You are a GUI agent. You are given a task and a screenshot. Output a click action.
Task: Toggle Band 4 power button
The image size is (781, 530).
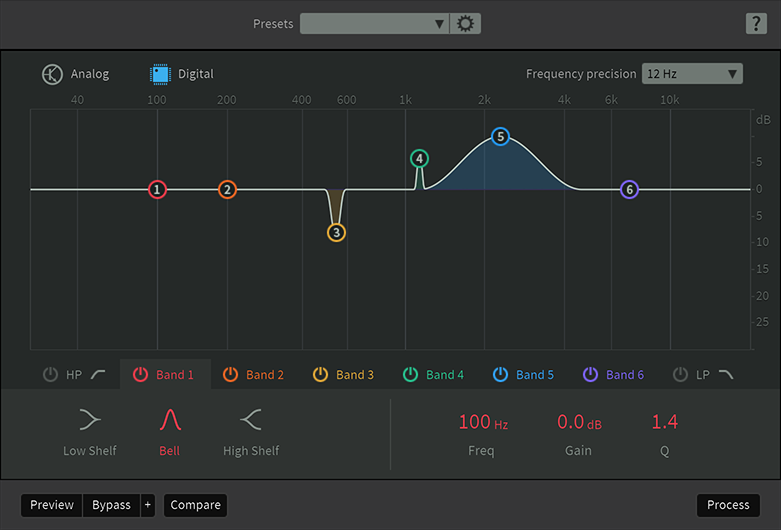tap(410, 374)
